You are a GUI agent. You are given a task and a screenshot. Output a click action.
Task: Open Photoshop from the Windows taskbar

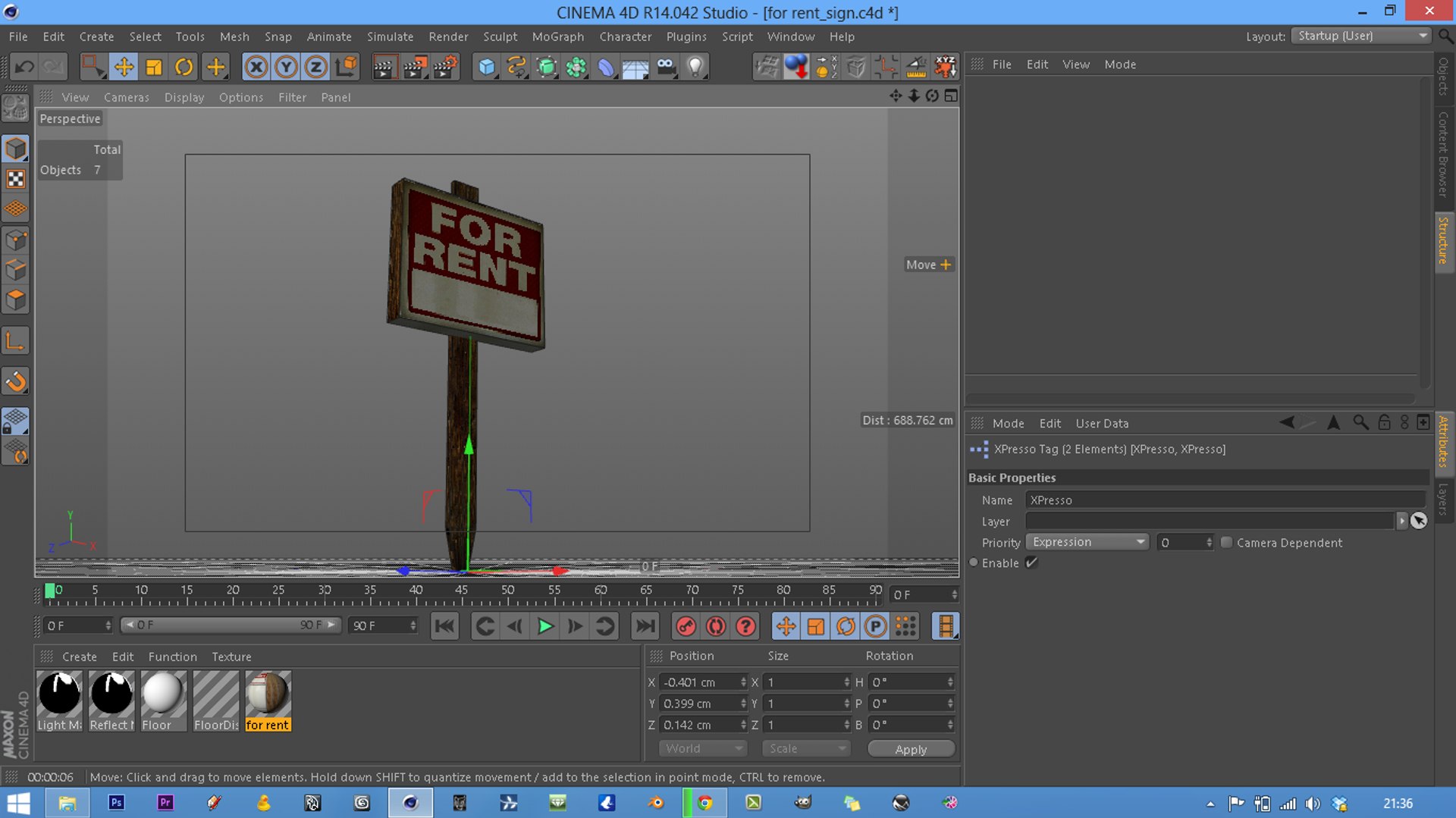[x=116, y=803]
